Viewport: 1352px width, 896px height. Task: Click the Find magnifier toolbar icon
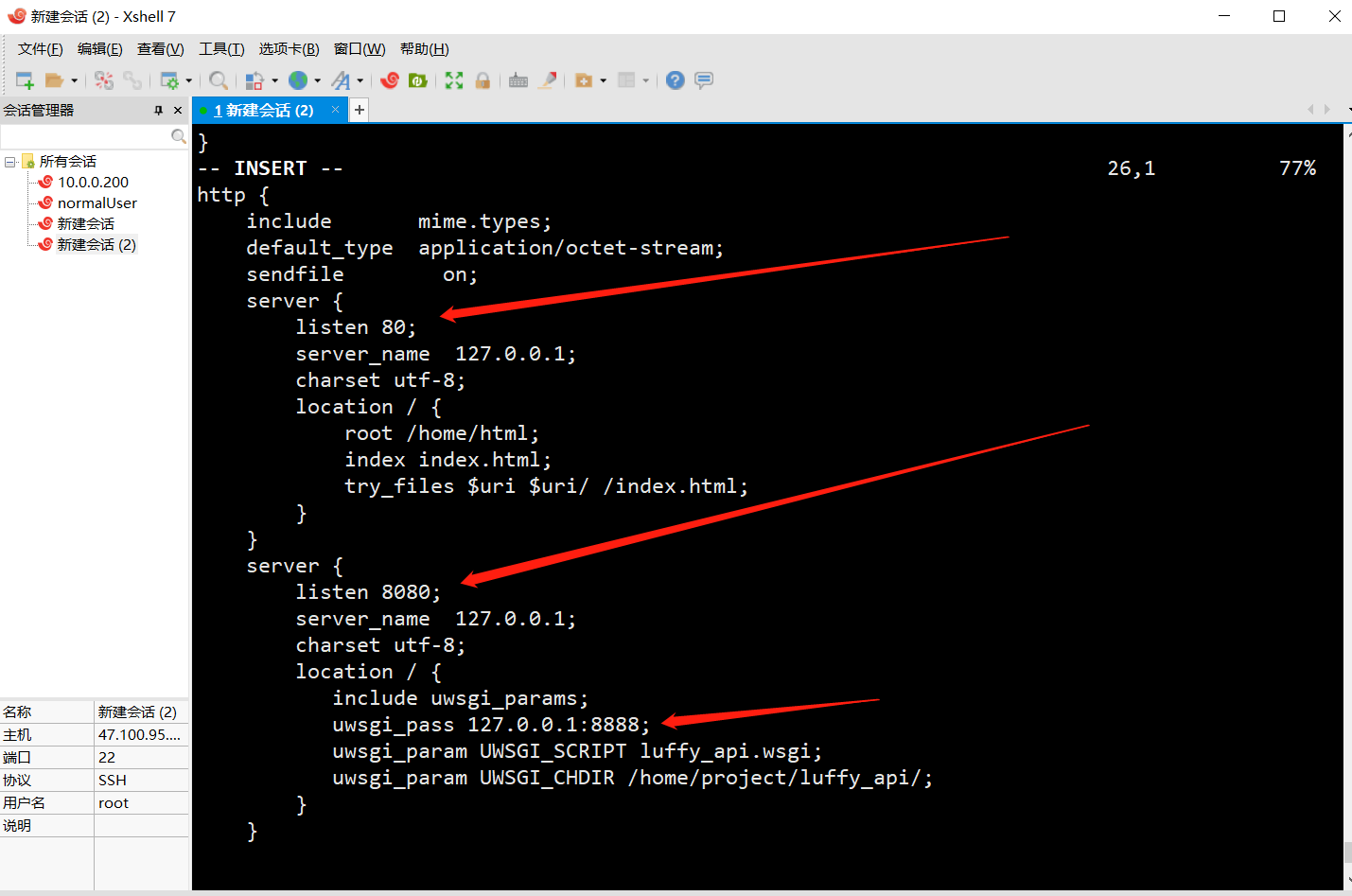[219, 80]
